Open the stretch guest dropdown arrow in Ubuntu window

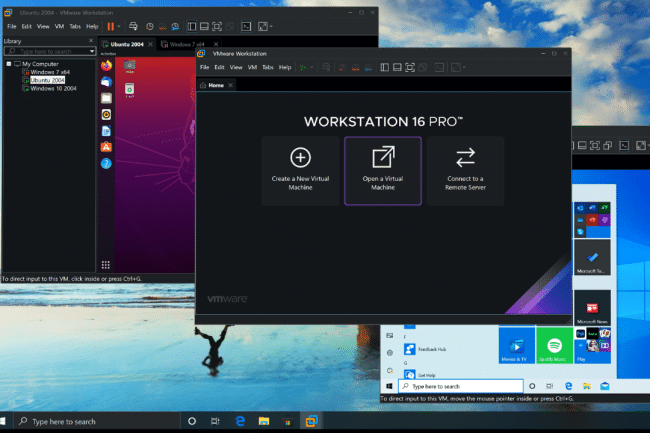(271, 27)
